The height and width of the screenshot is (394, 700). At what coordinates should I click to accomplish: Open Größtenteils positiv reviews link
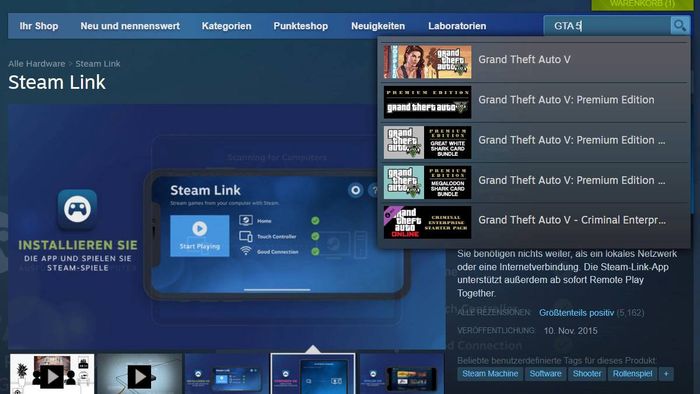click(576, 313)
